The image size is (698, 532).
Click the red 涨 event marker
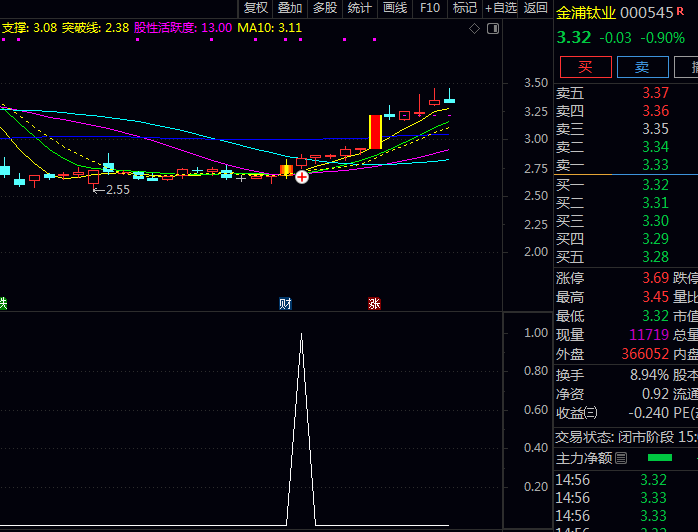374,303
